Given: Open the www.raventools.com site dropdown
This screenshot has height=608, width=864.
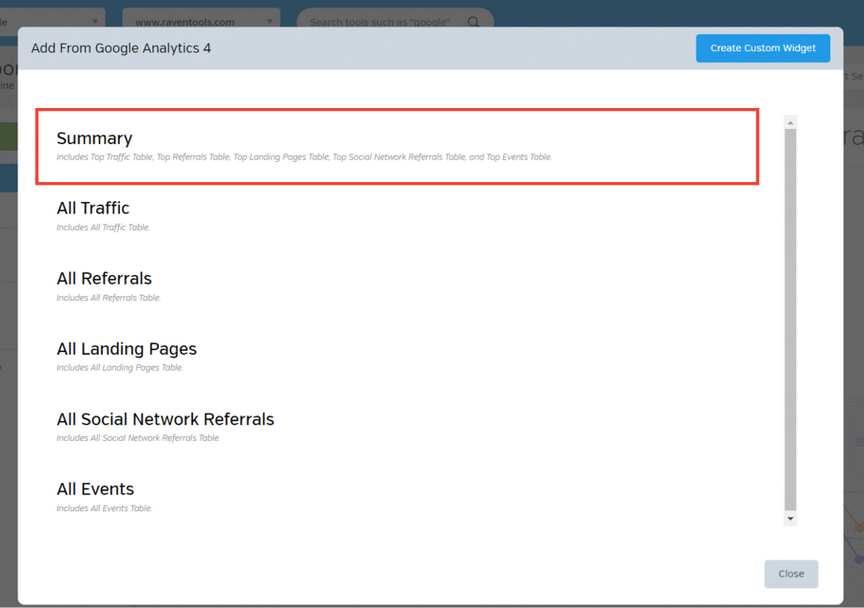Looking at the screenshot, I should tap(201, 21).
